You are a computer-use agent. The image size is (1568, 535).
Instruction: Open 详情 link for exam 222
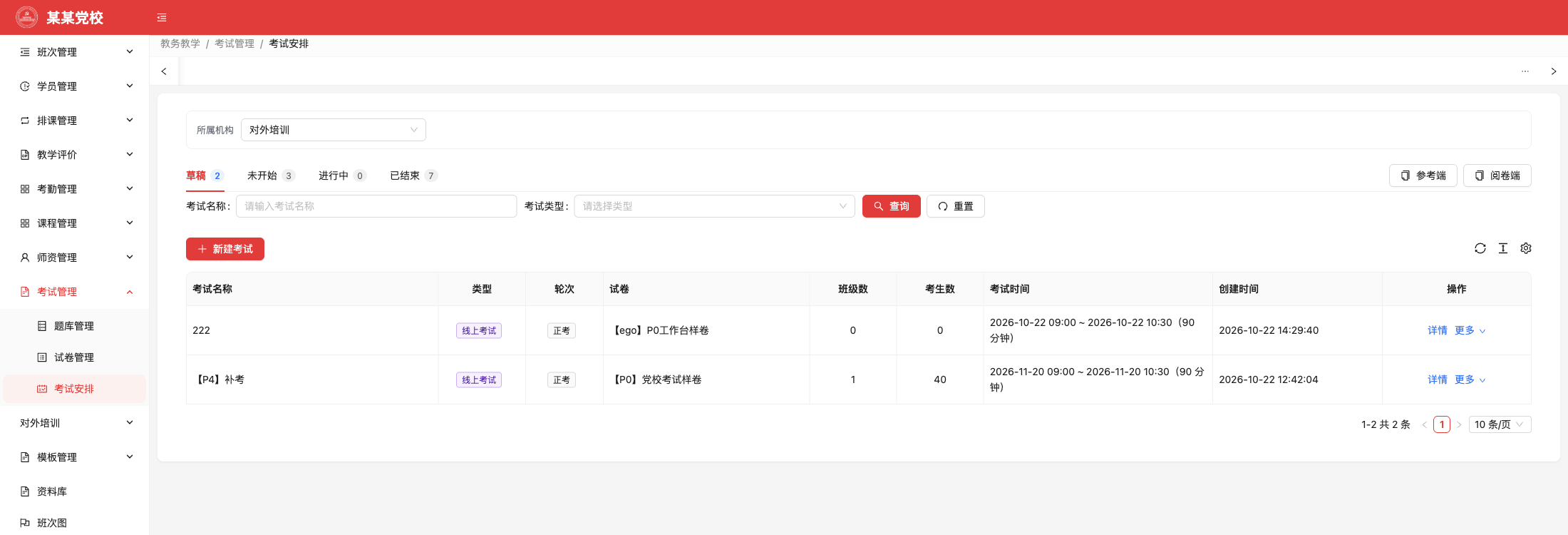[1438, 330]
